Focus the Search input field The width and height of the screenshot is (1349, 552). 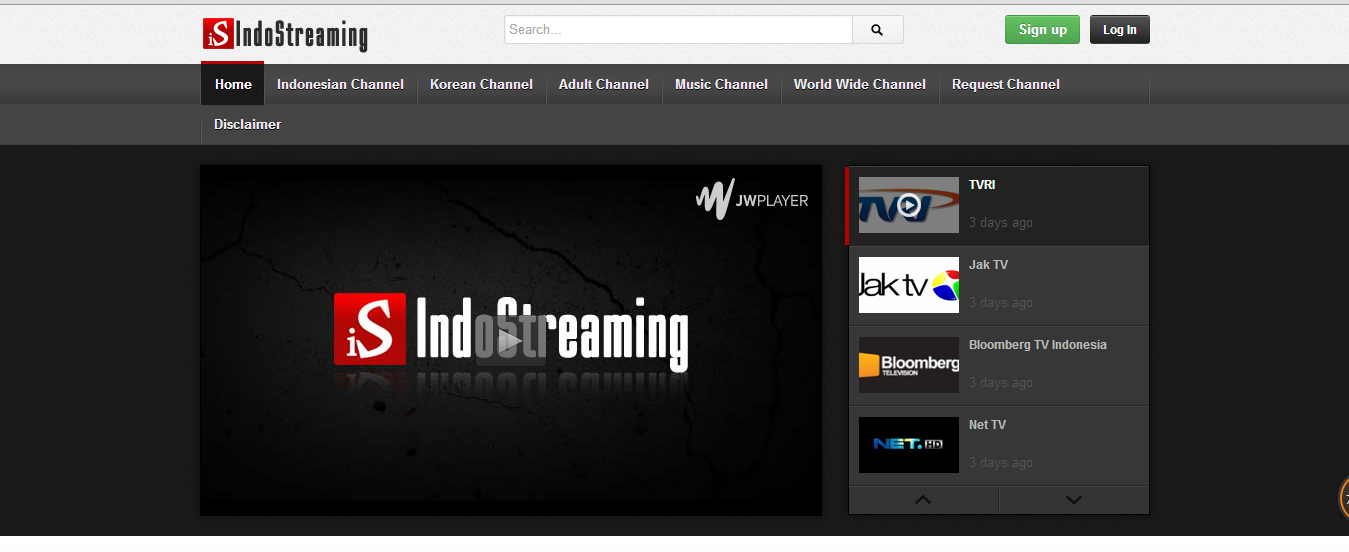point(678,30)
